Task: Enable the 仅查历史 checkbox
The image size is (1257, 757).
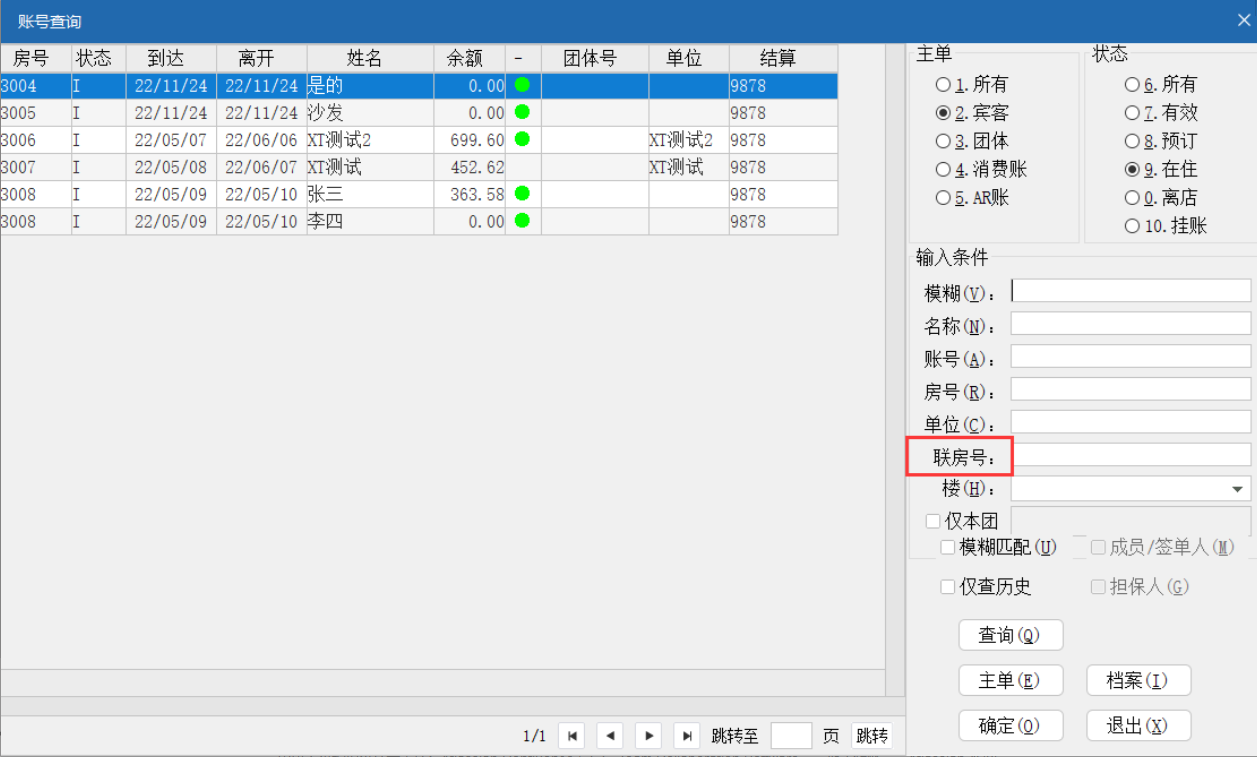Action: 948,587
